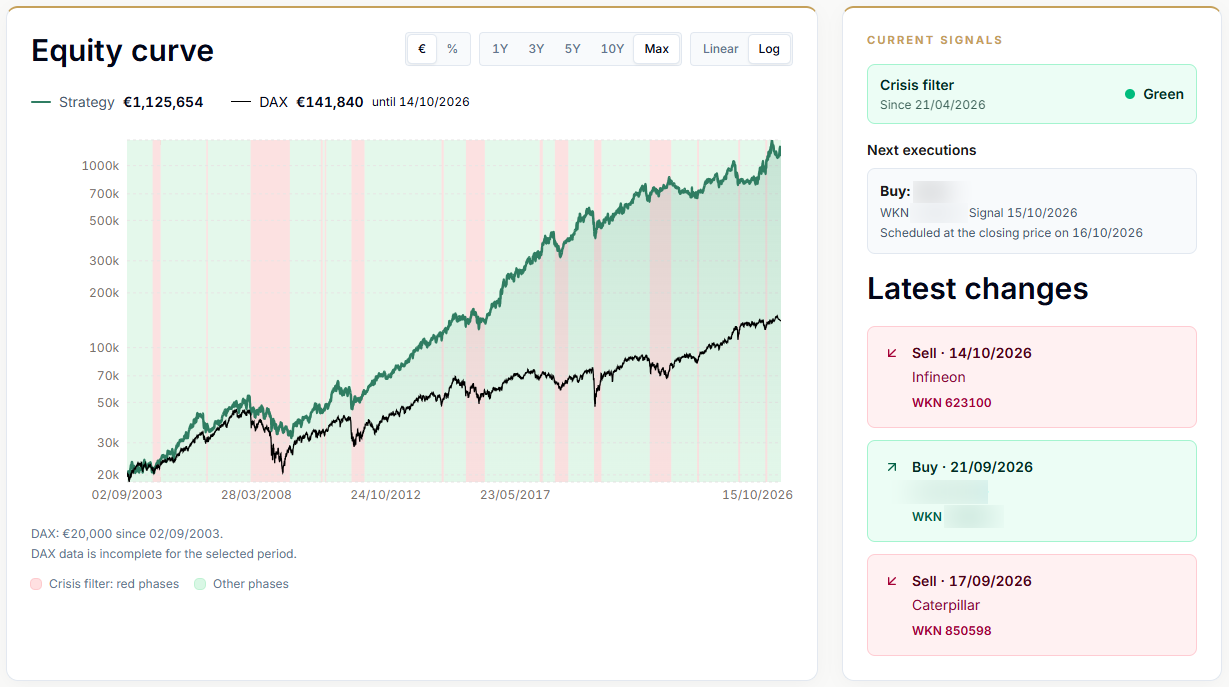Screen dimensions: 1229x687
Task: Click WKN 623100
Action: tap(952, 403)
